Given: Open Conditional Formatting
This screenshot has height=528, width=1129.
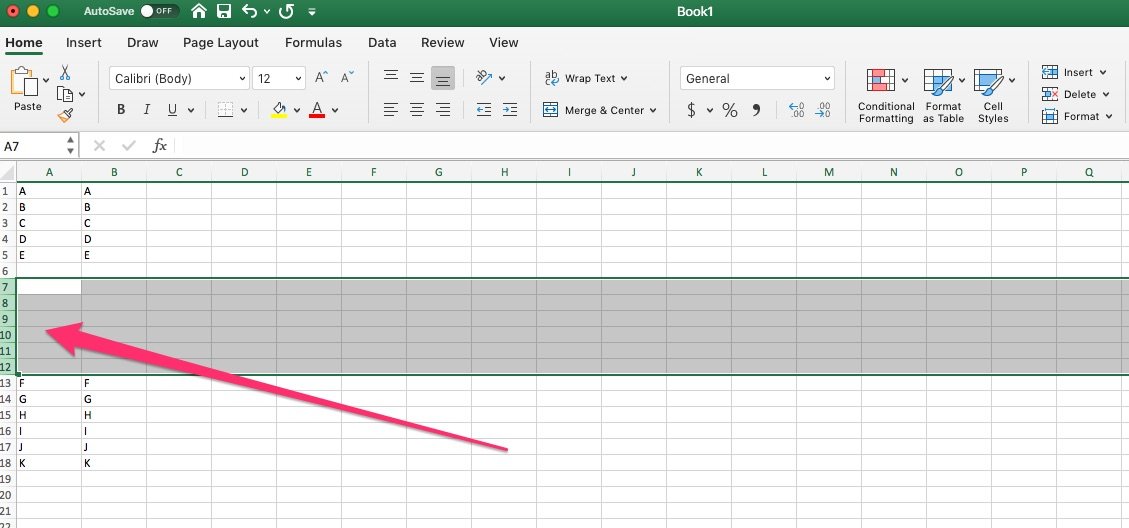Looking at the screenshot, I should pyautogui.click(x=885, y=96).
